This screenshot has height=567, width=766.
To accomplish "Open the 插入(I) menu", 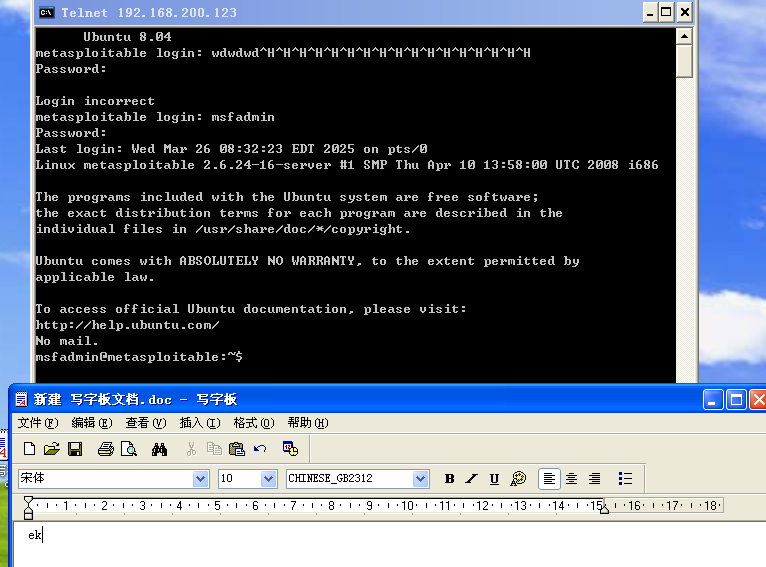I will point(200,423).
